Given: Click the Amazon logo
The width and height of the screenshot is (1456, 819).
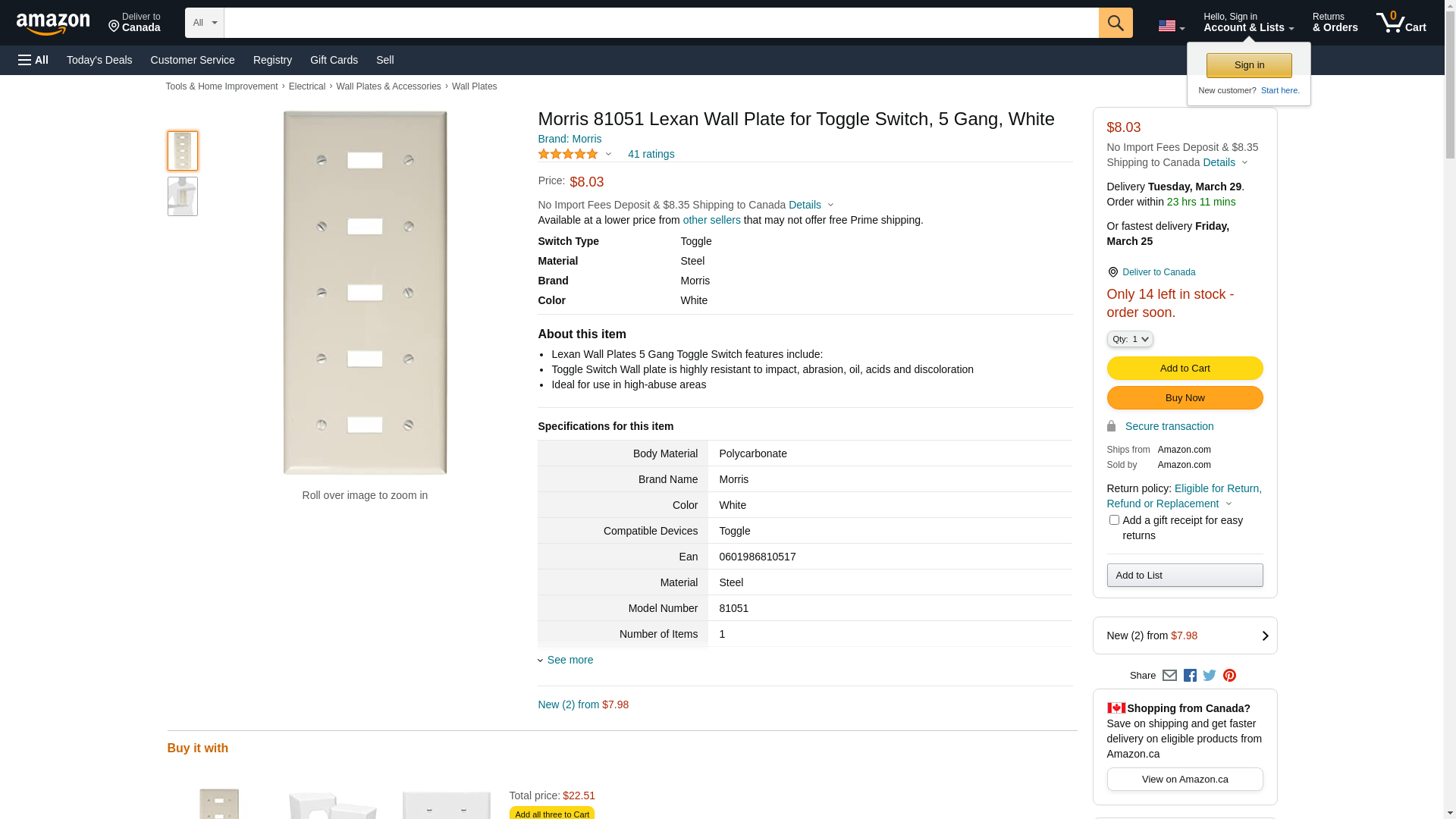Looking at the screenshot, I should (x=53, y=24).
